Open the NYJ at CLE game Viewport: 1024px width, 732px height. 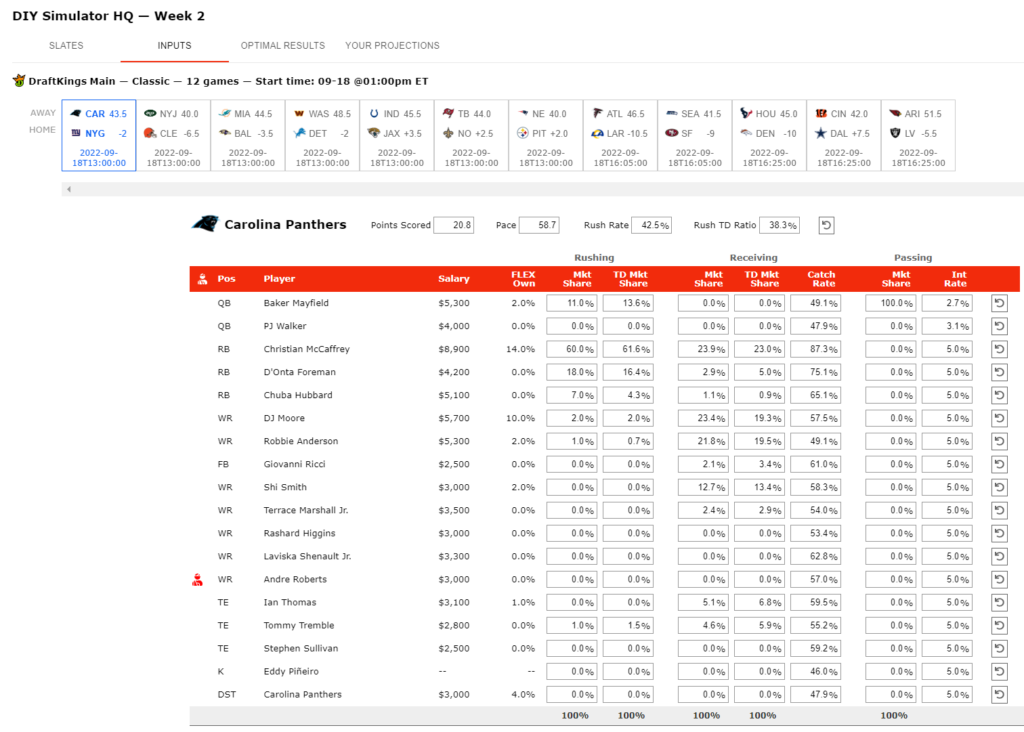pos(173,135)
